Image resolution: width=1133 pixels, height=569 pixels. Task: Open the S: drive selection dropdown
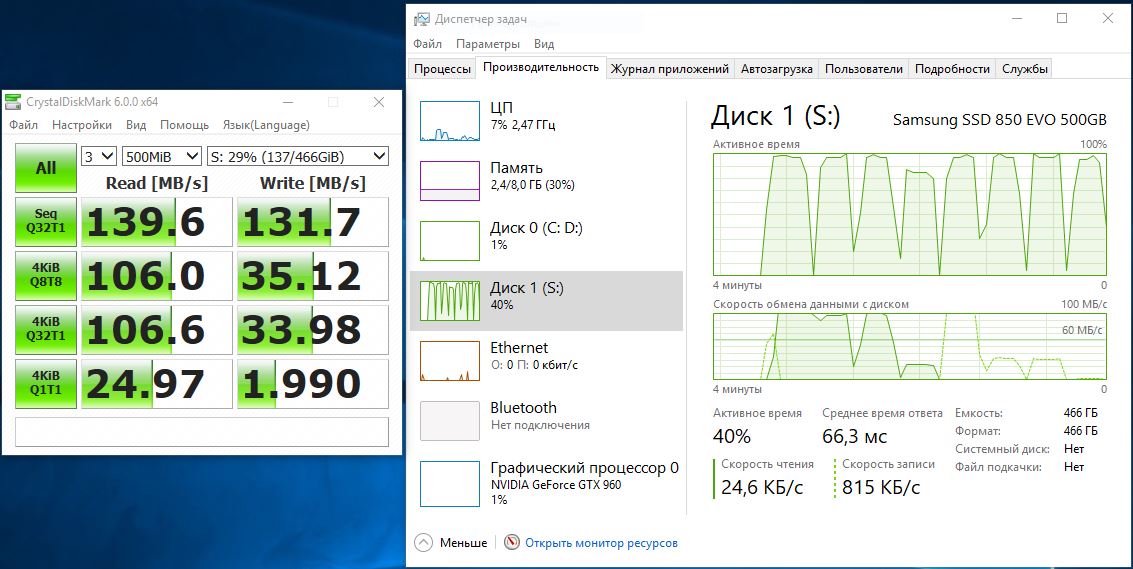pos(297,156)
